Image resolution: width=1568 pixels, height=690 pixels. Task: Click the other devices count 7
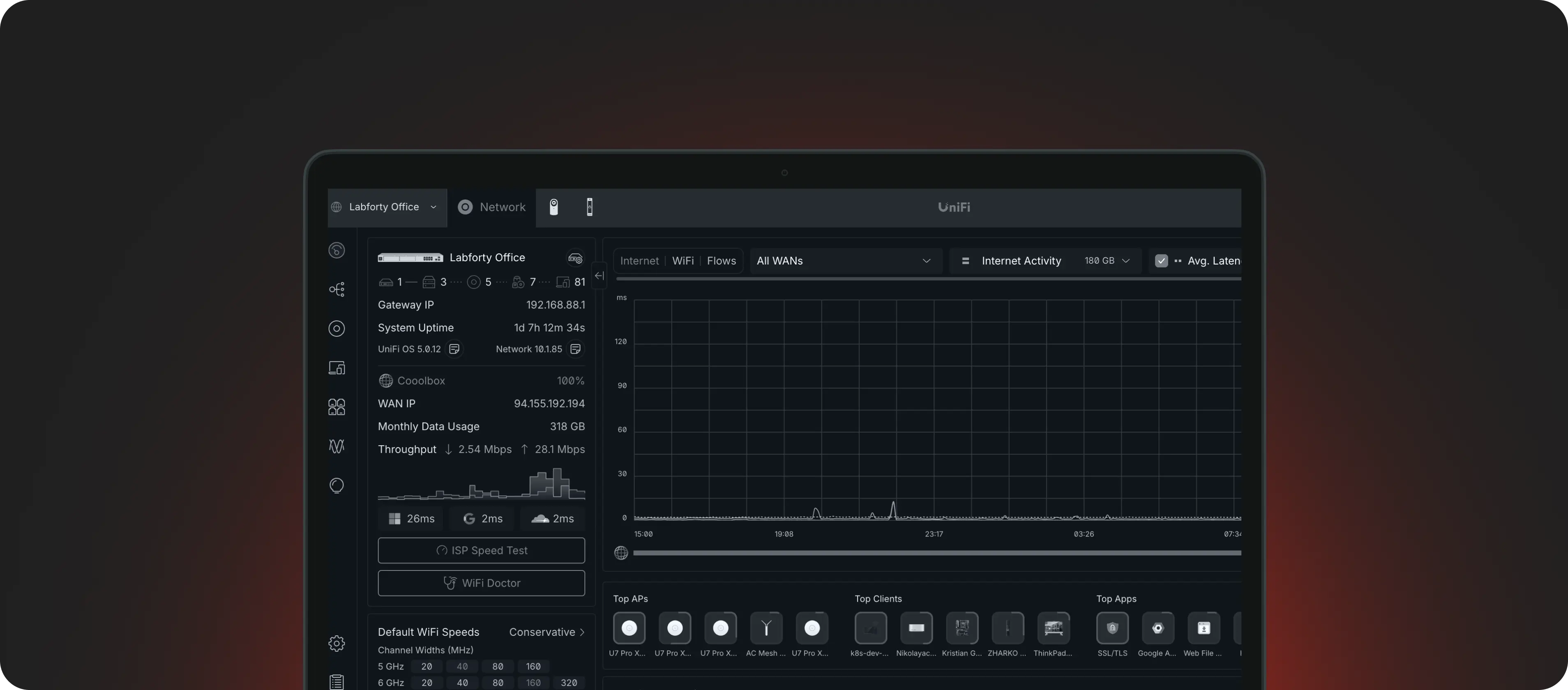coord(533,282)
